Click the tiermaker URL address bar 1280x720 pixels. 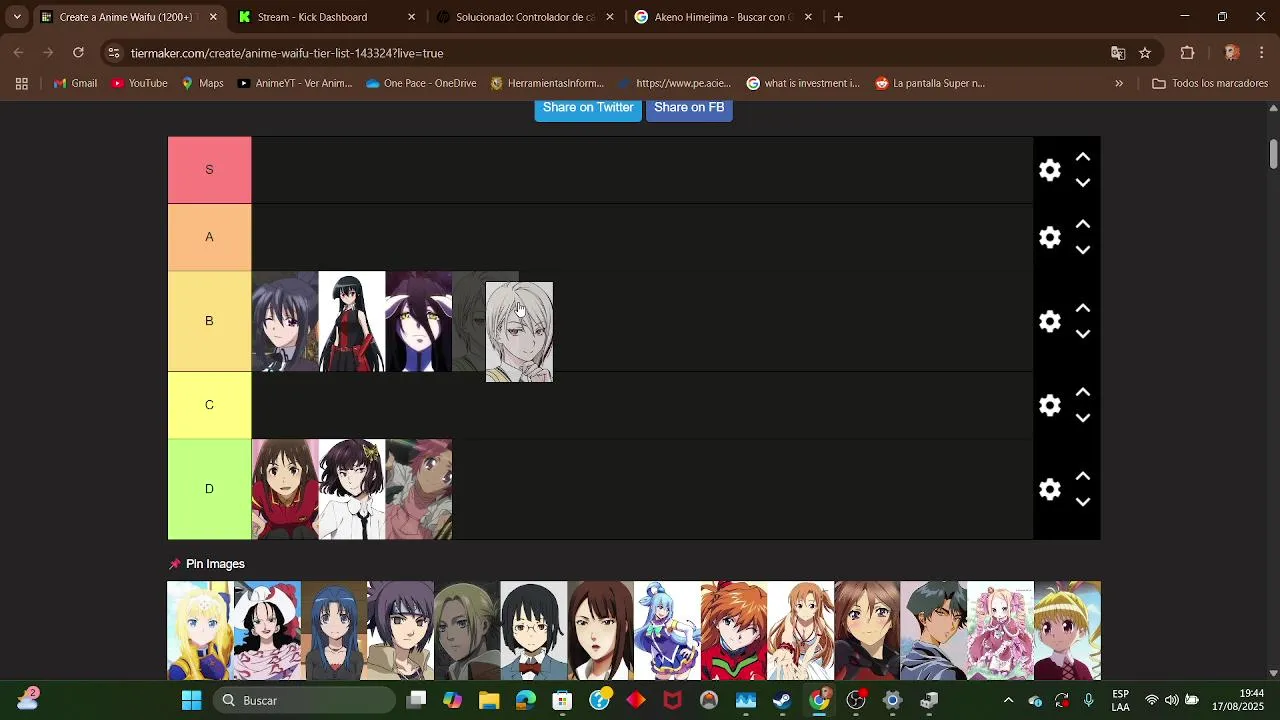[x=600, y=53]
